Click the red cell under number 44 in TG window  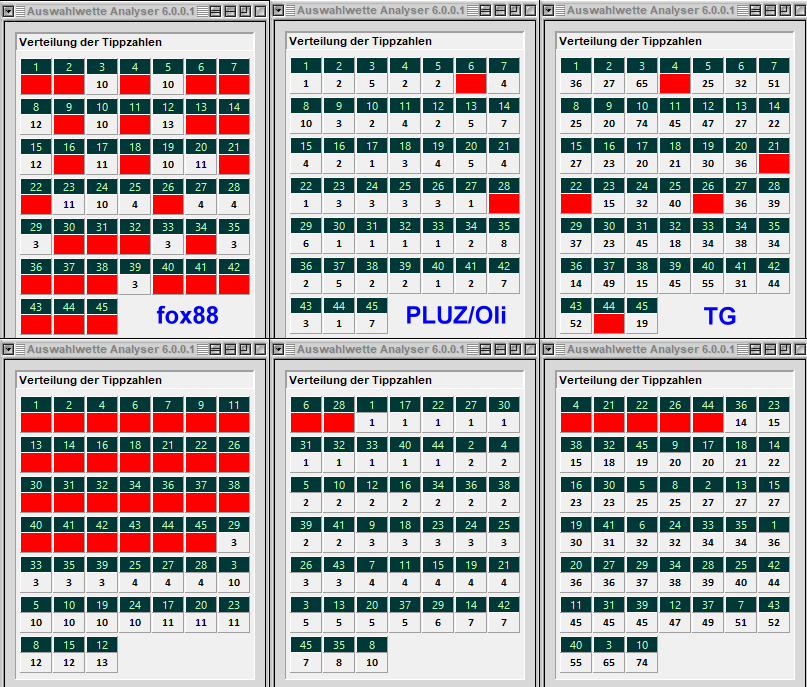pyautogui.click(x=609, y=324)
